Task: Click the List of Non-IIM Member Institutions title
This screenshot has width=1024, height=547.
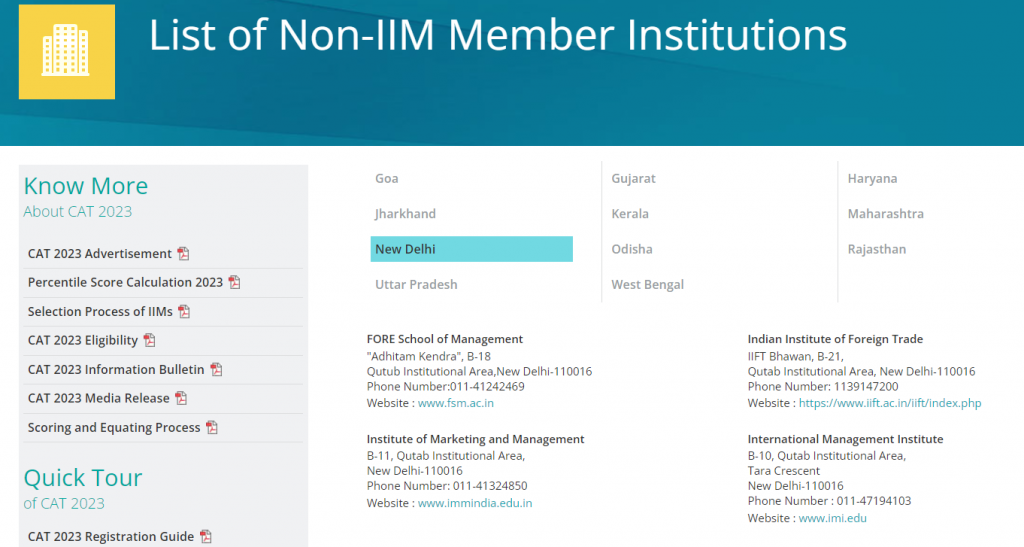Action: click(x=498, y=35)
